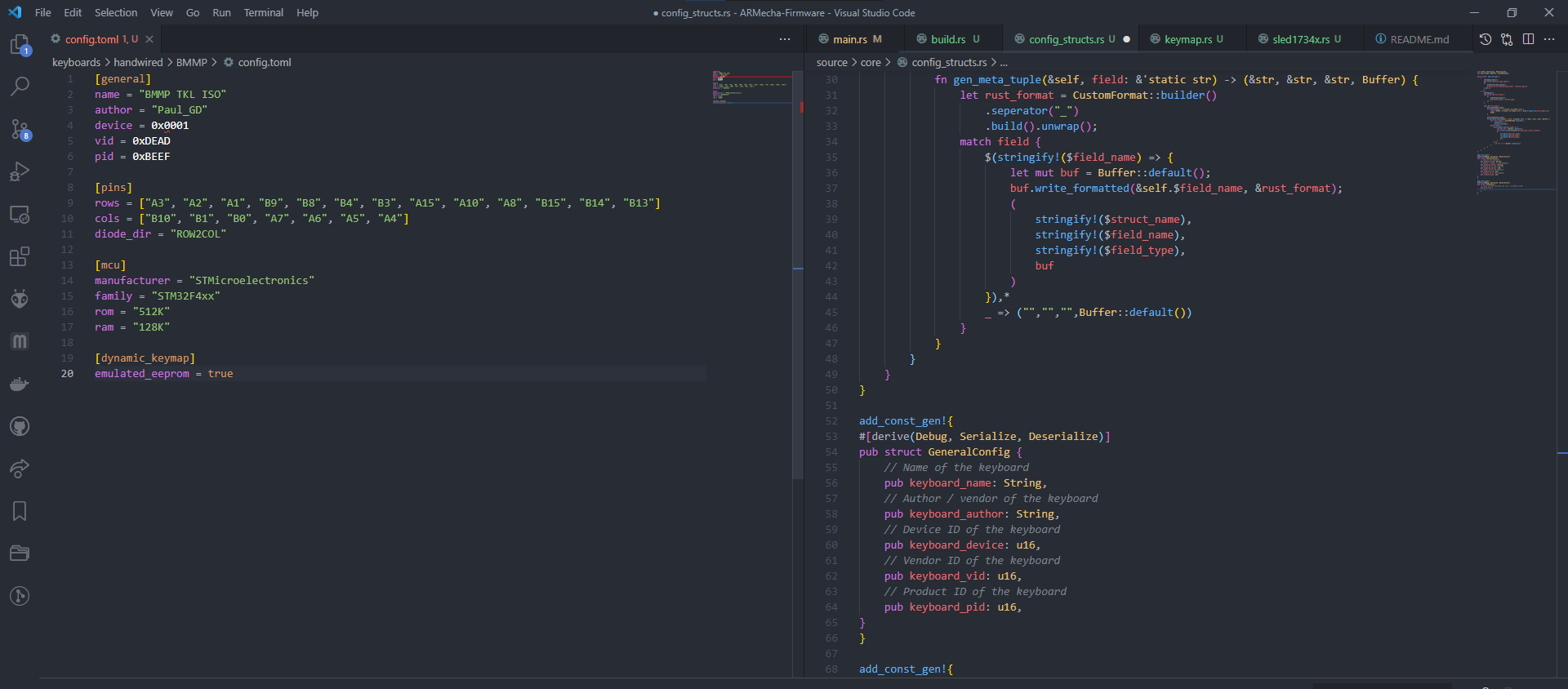Open the Explorer view in activity bar
This screenshot has width=1568, height=689.
pyautogui.click(x=20, y=44)
